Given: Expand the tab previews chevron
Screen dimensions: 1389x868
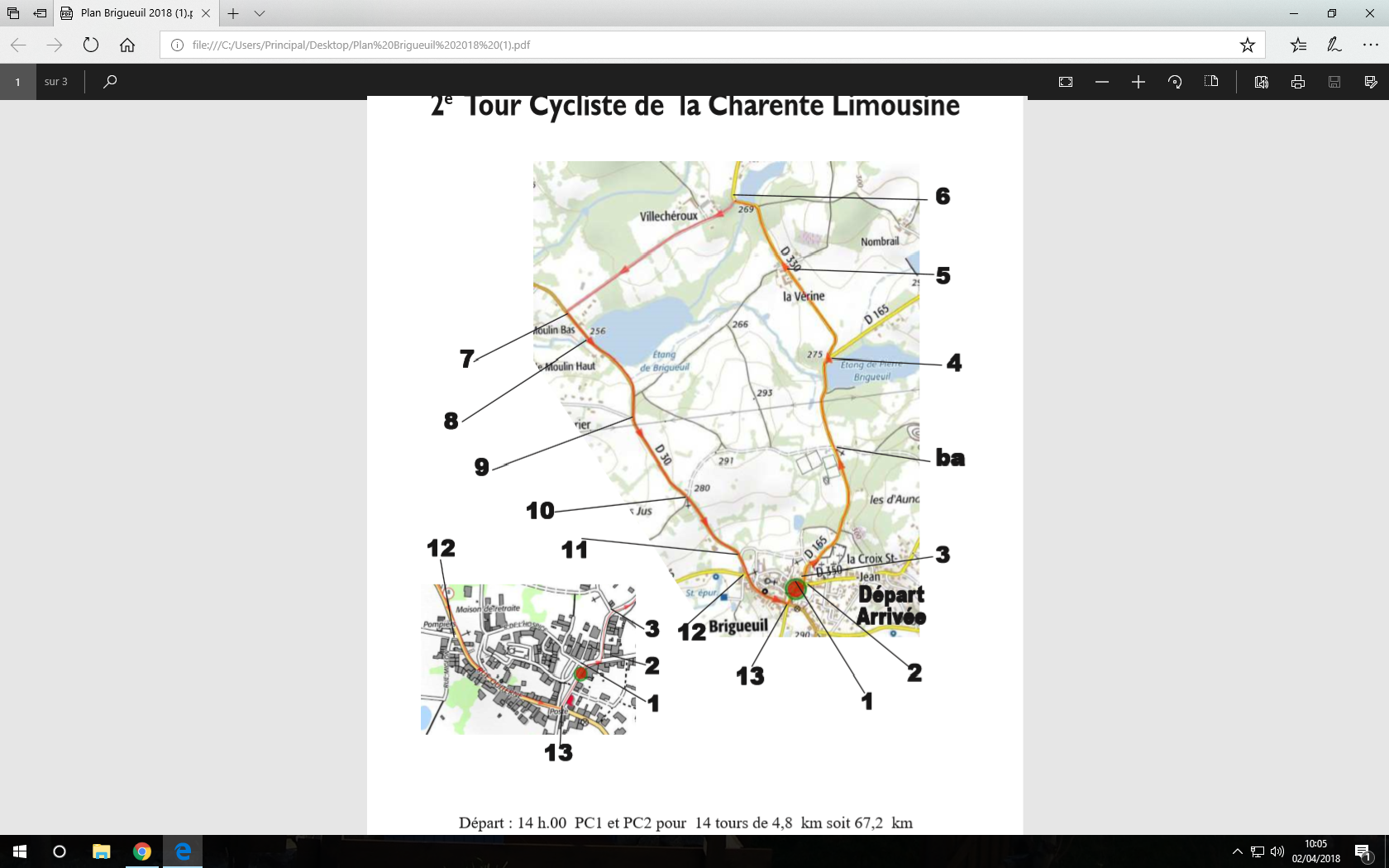Looking at the screenshot, I should tap(260, 13).
